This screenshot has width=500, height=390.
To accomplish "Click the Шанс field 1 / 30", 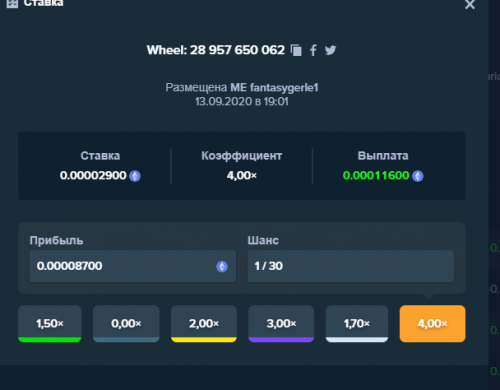I will [x=351, y=266].
